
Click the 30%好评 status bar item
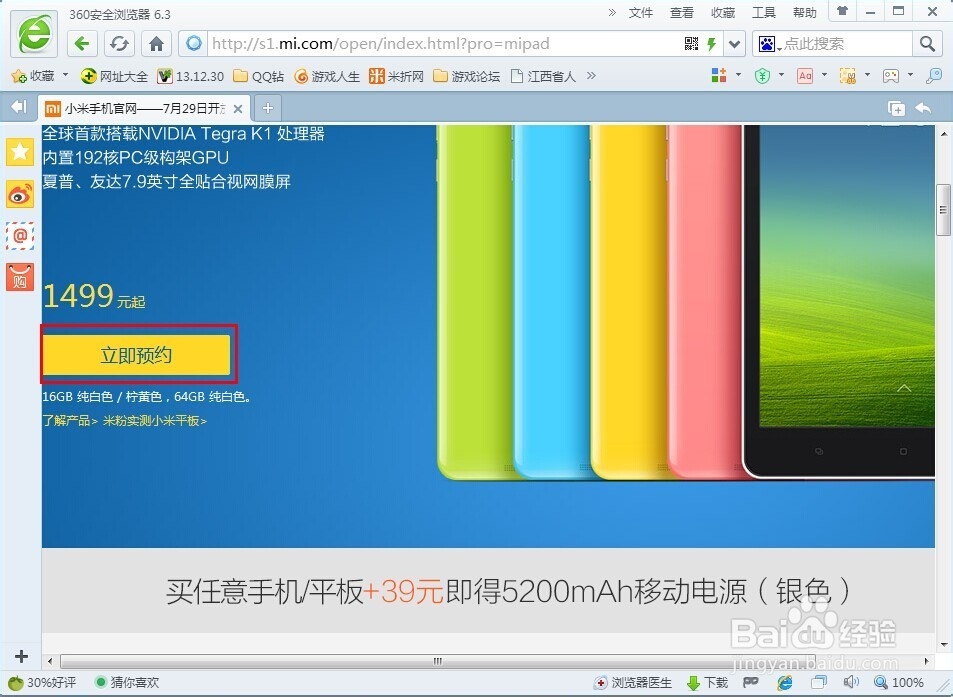tap(43, 683)
